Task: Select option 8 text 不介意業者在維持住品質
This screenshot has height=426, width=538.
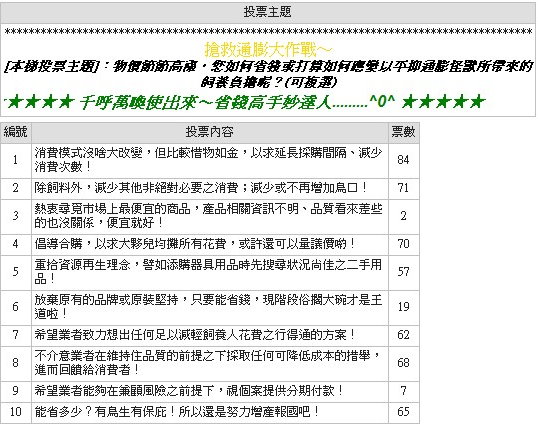Action: point(208,363)
